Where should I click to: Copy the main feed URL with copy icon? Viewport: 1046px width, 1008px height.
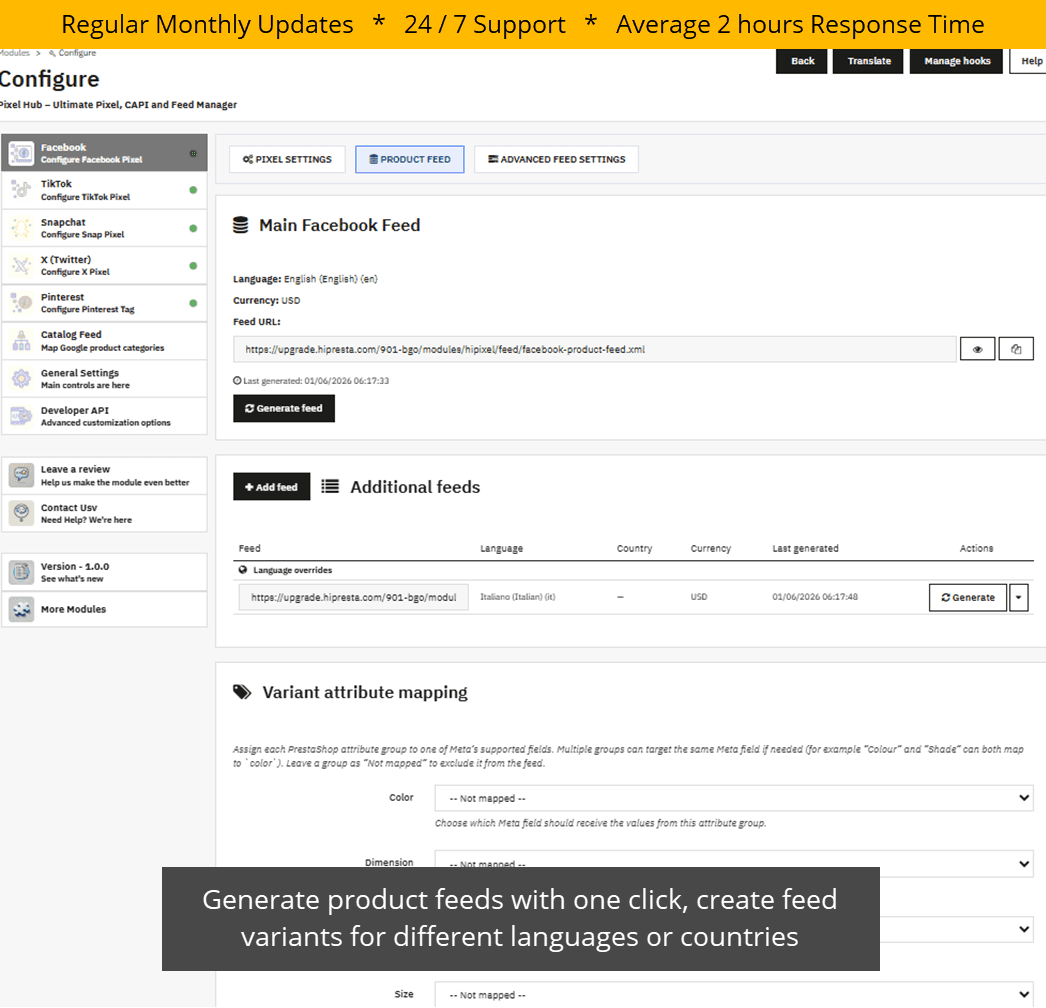(x=1016, y=349)
